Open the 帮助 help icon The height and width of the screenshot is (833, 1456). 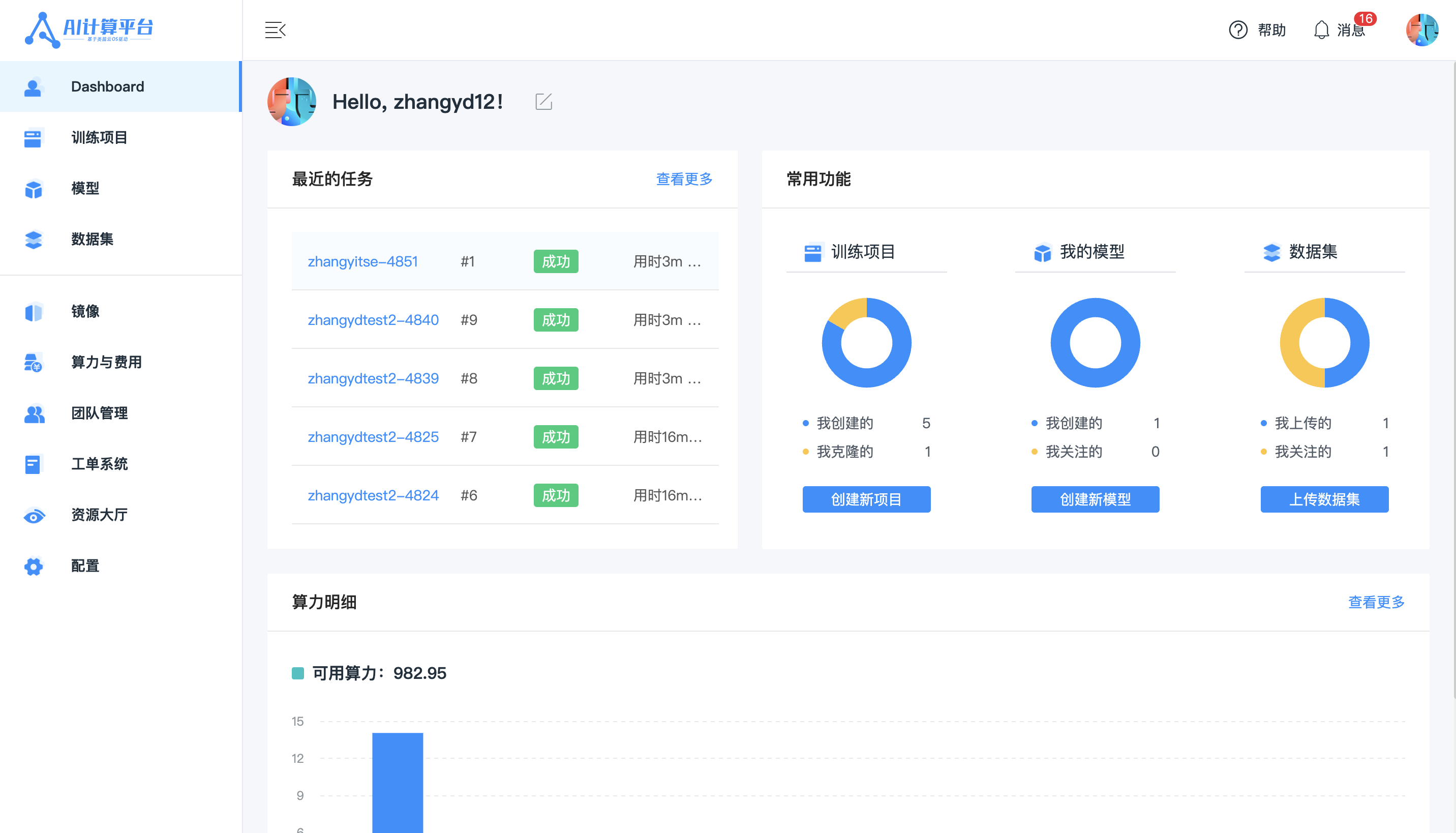[1238, 29]
